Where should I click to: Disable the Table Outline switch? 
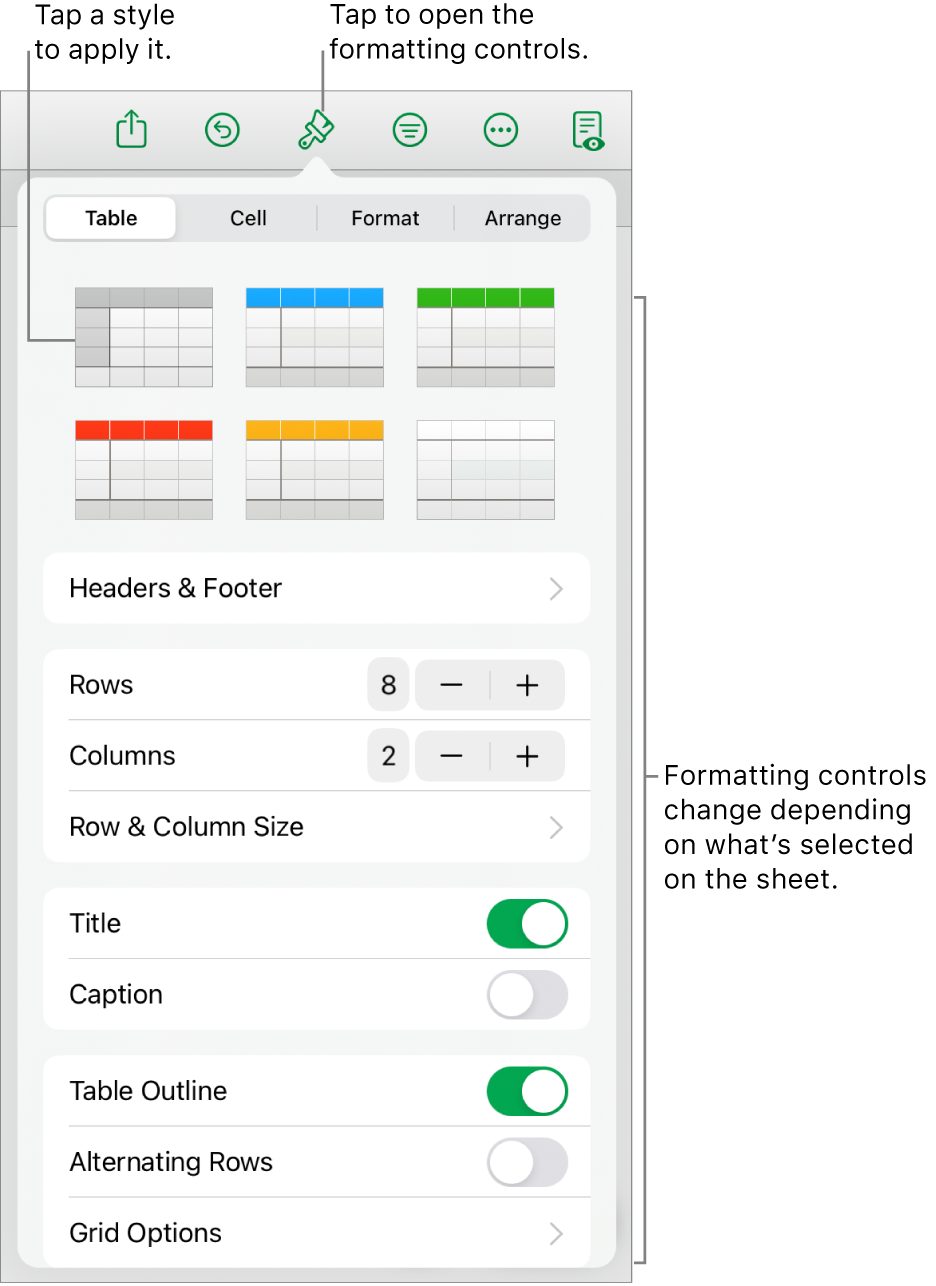(x=527, y=1091)
